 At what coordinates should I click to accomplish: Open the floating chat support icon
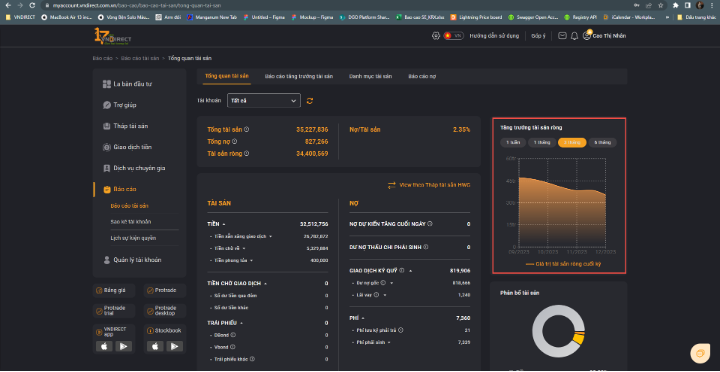pyautogui.click(x=700, y=353)
